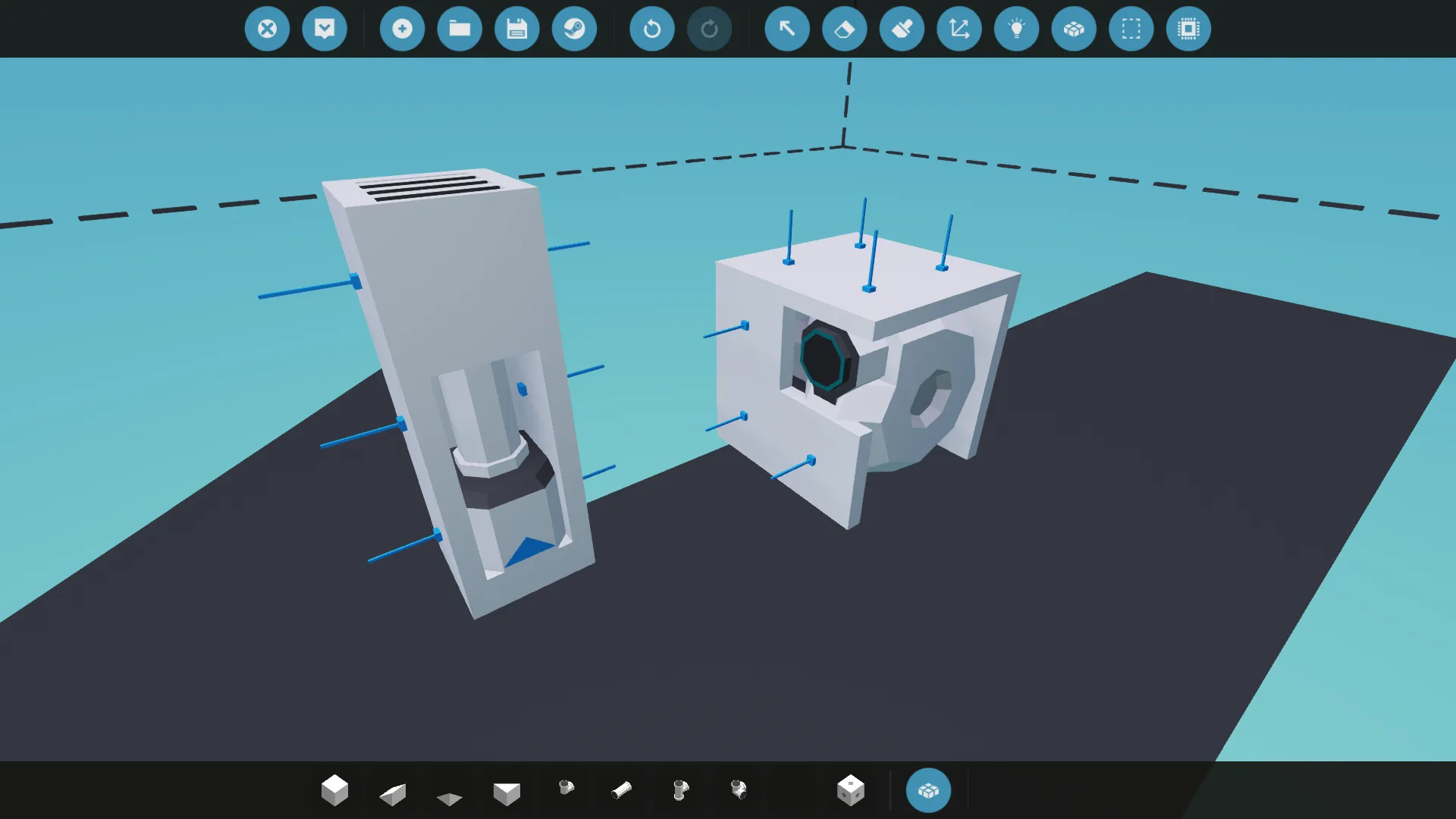1456x819 pixels.
Task: Open the top toolbar blocks inventory icon
Action: pyautogui.click(x=1074, y=29)
